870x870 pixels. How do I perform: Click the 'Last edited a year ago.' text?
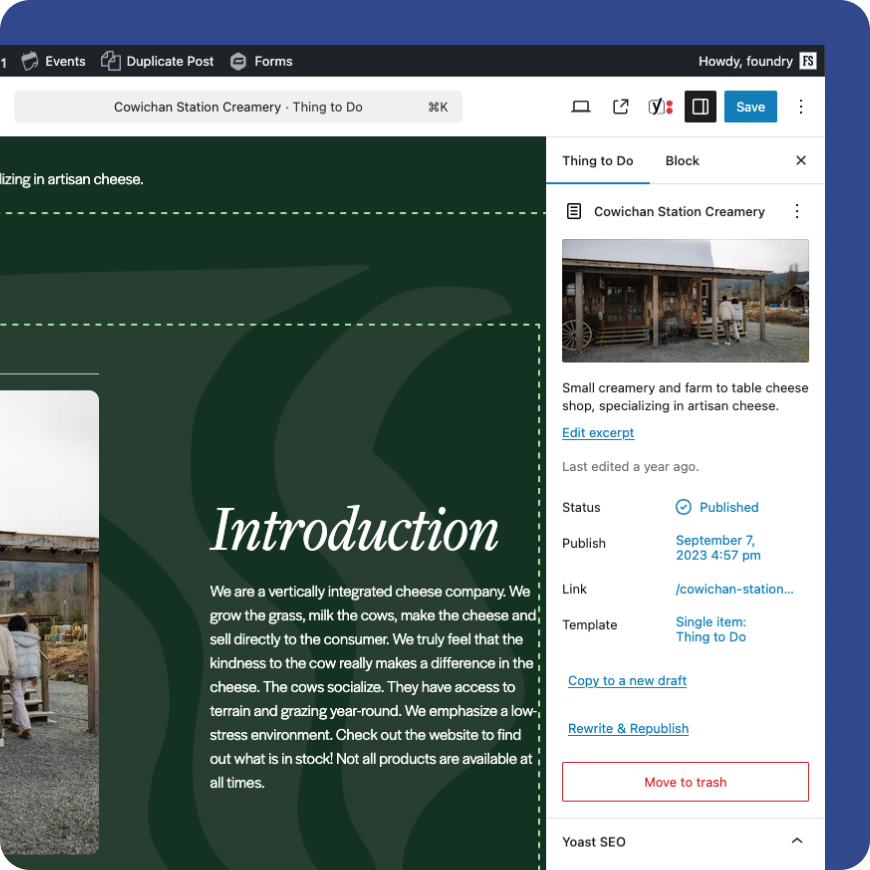click(630, 467)
